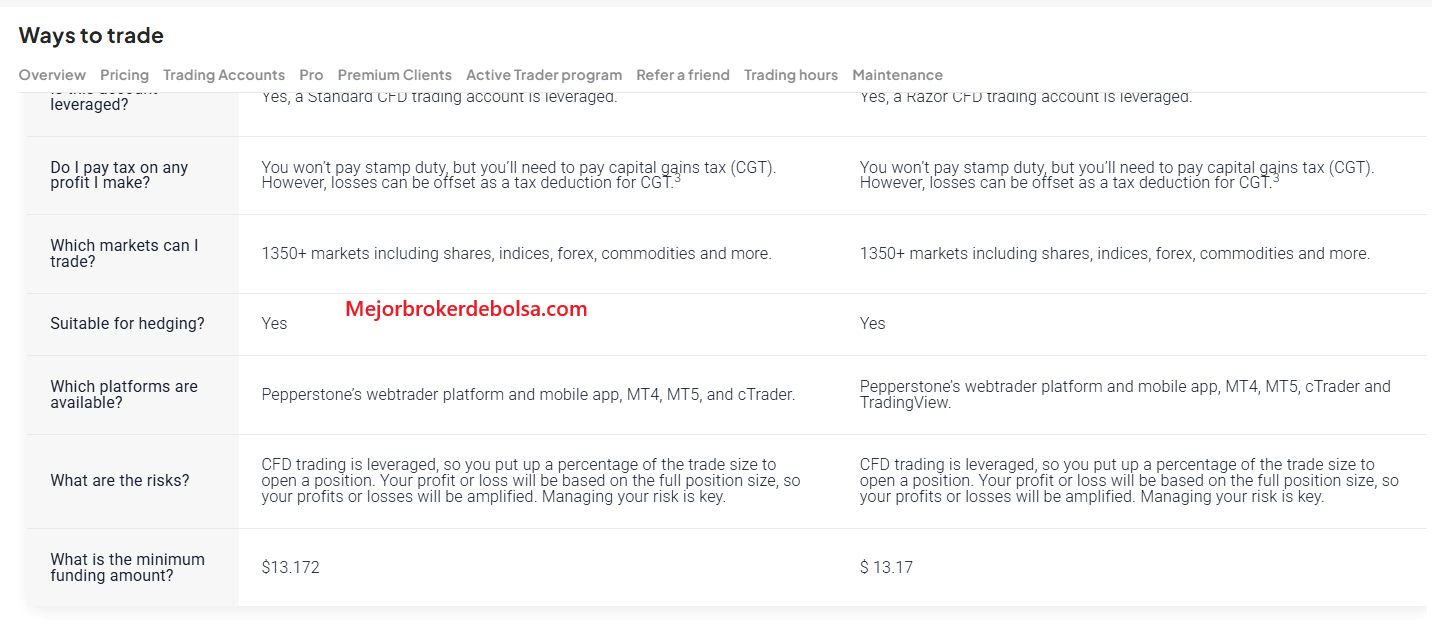The height and width of the screenshot is (620, 1432).
Task: Open the Pro tab
Action: 311,75
